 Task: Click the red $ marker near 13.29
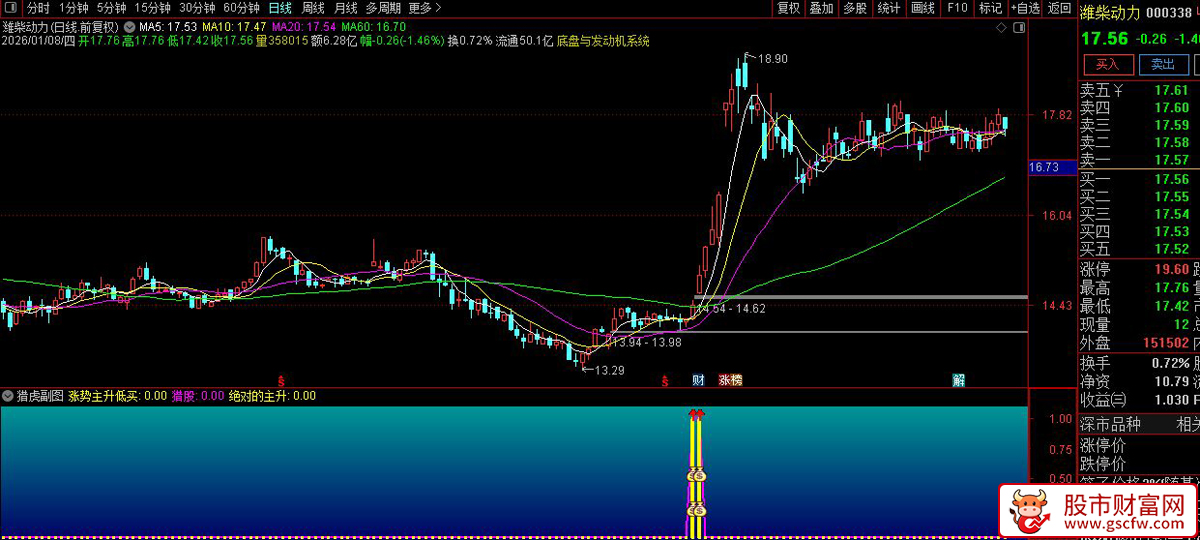click(x=664, y=381)
